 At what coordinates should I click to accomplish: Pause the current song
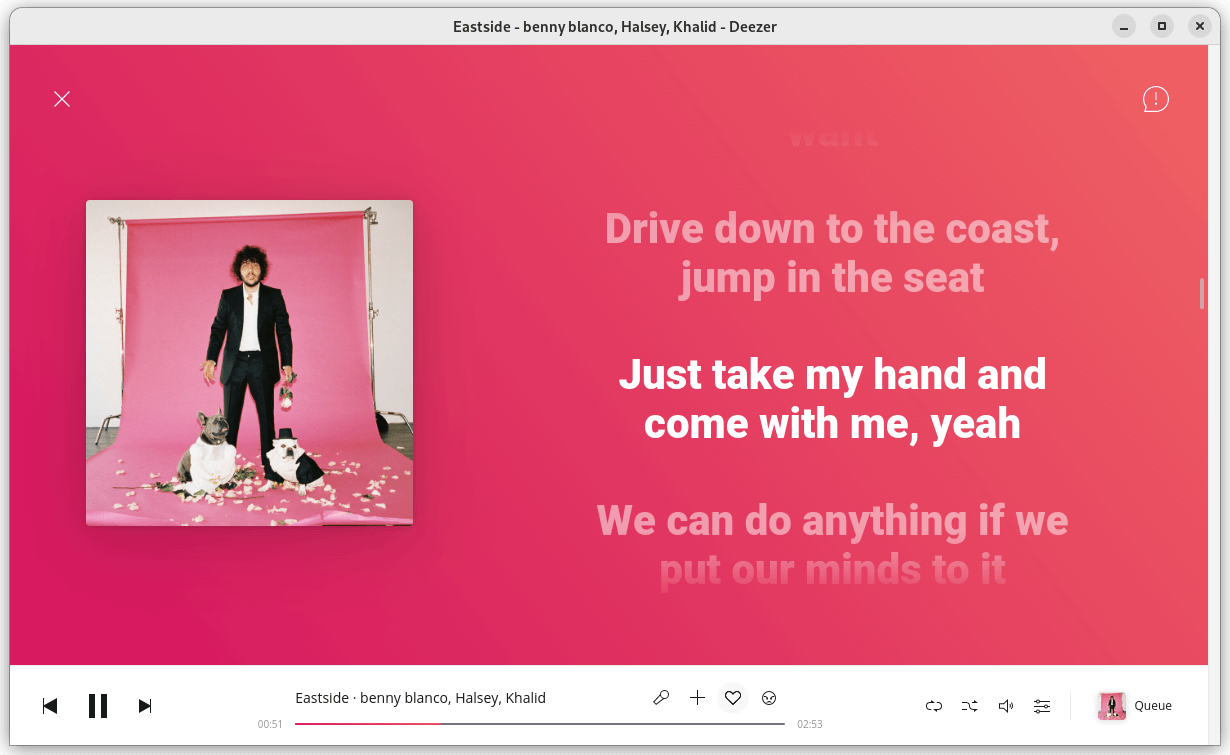click(98, 706)
